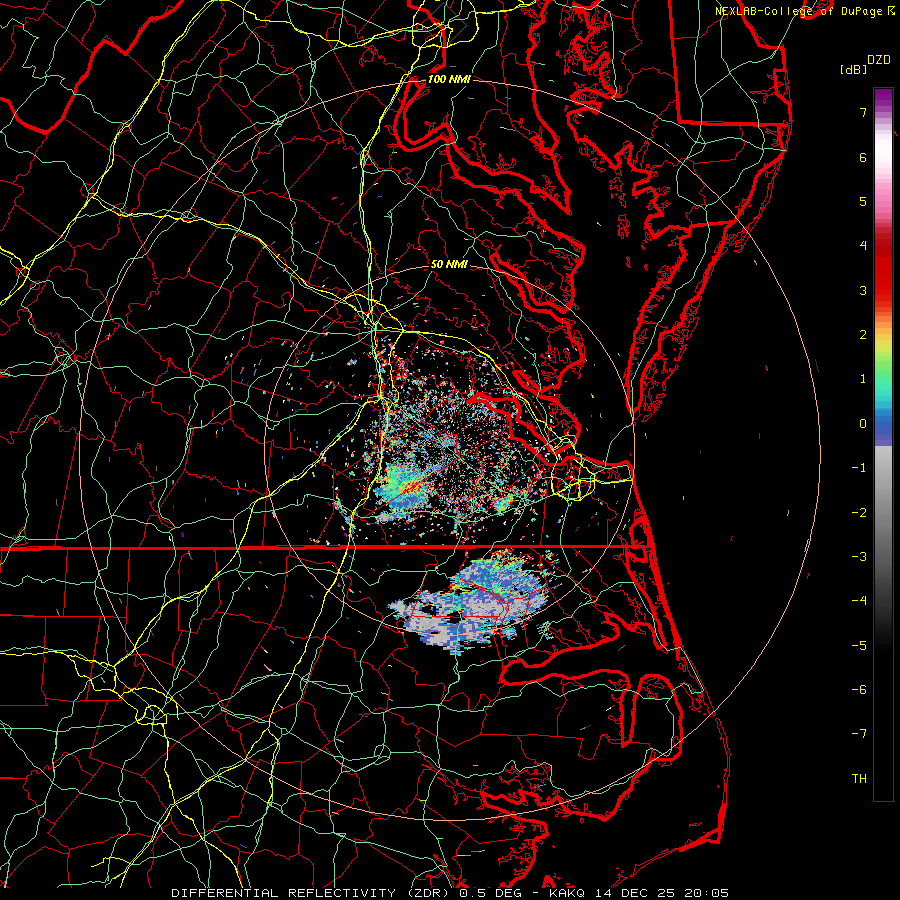This screenshot has width=900, height=900.
Task: Click the -6 dB scale label
Action: point(859,690)
